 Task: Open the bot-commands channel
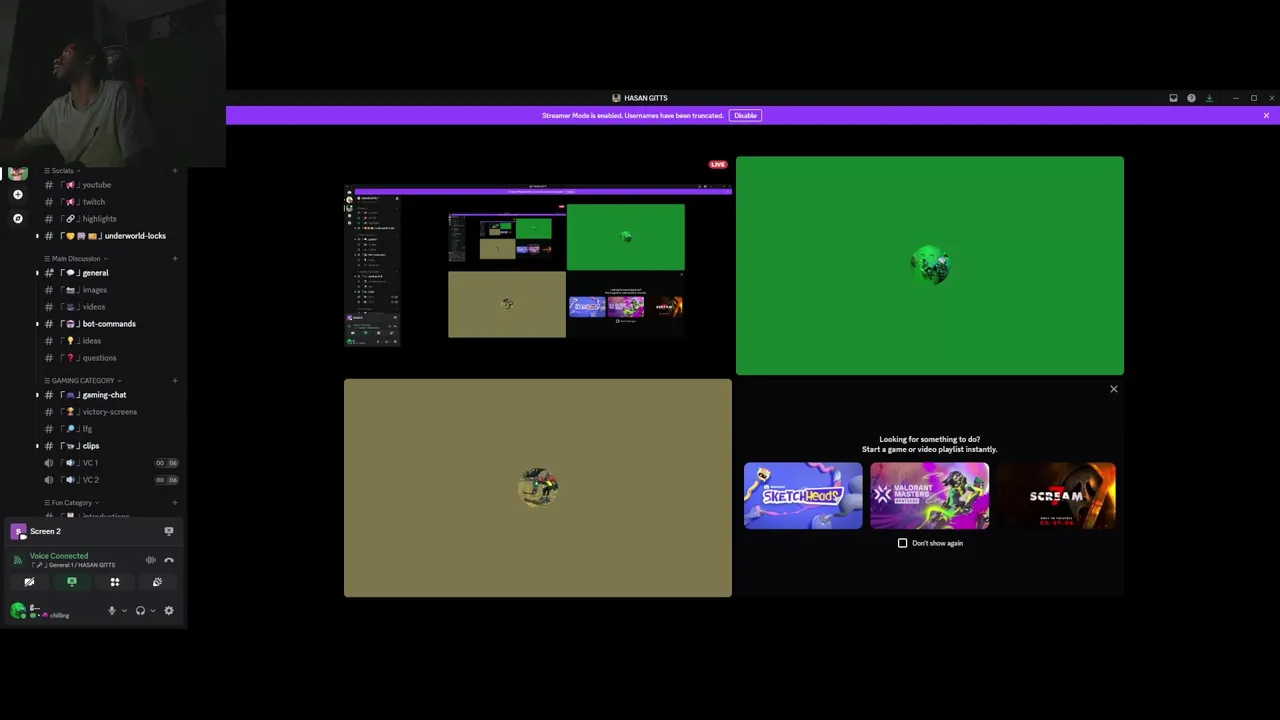(x=108, y=324)
